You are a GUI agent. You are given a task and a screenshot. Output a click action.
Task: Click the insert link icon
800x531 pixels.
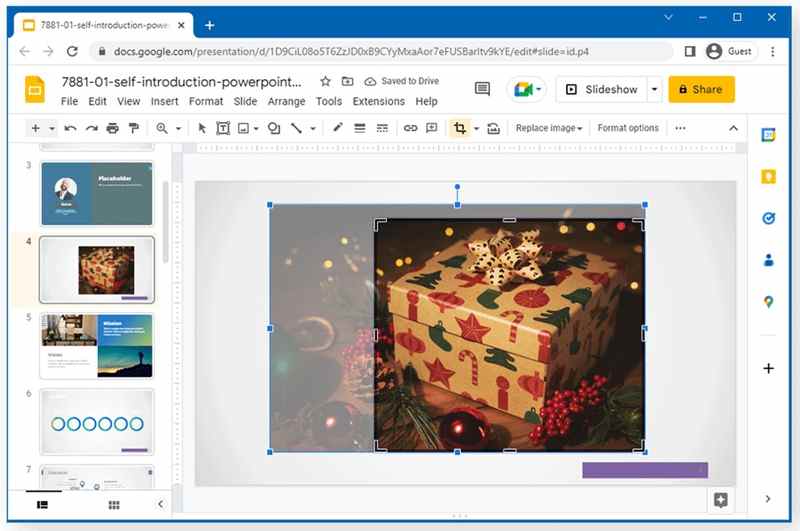[410, 128]
